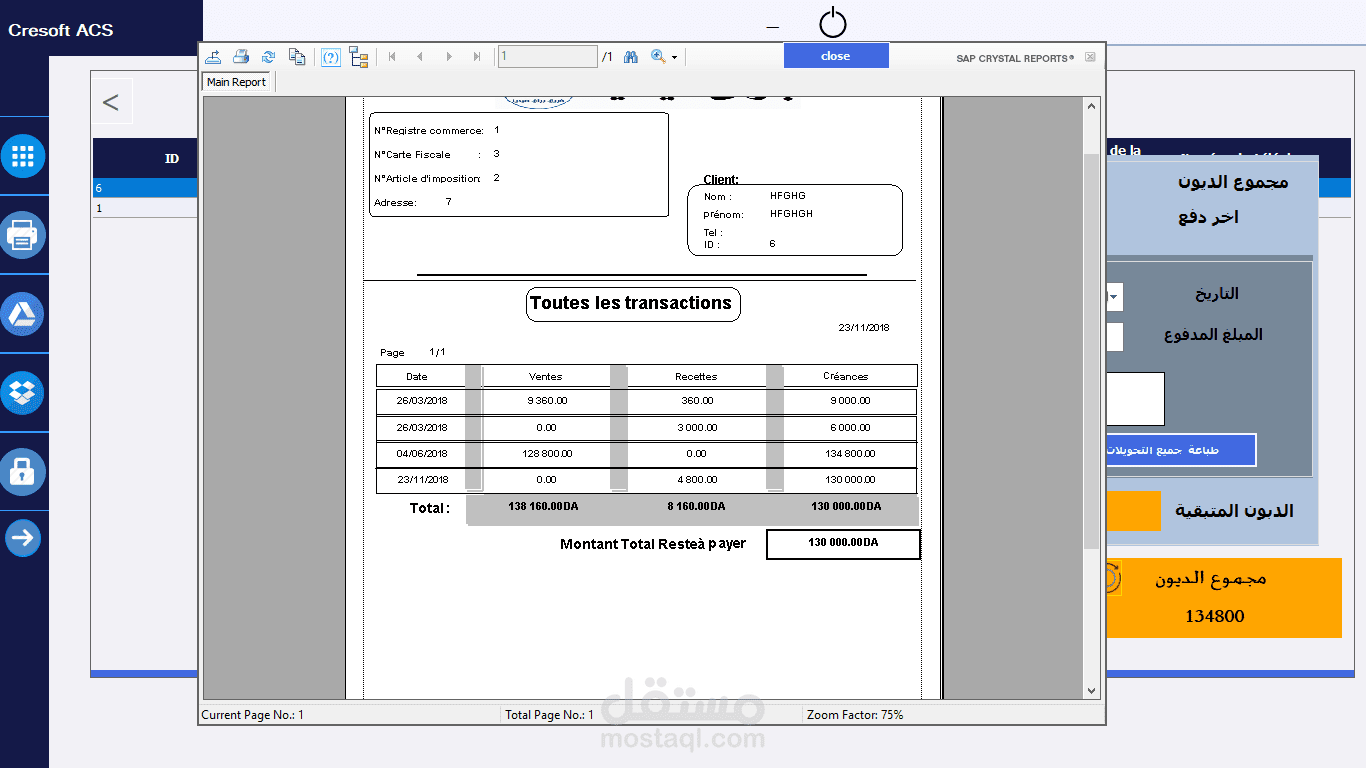Viewport: 1366px width, 768px height.
Task: Click the مجموع الديون orange panel label
Action: coord(1211,579)
